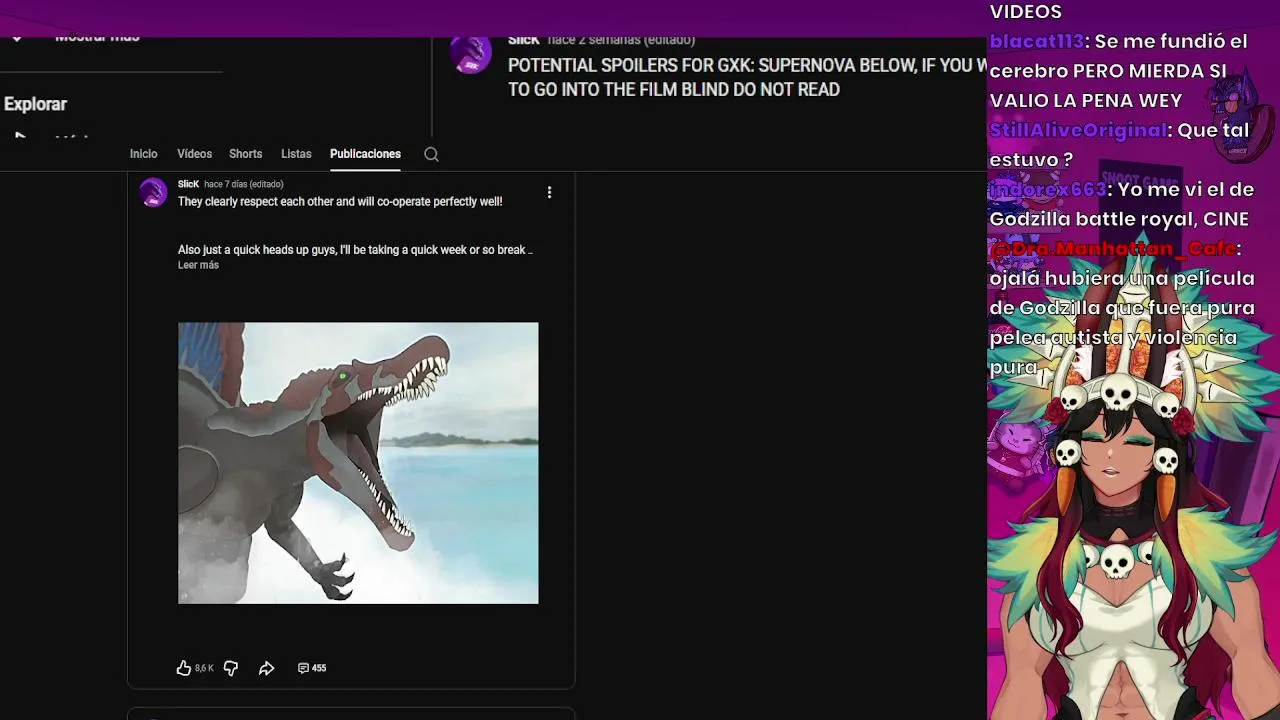
Task: Share the spinosaurus post
Action: point(266,668)
